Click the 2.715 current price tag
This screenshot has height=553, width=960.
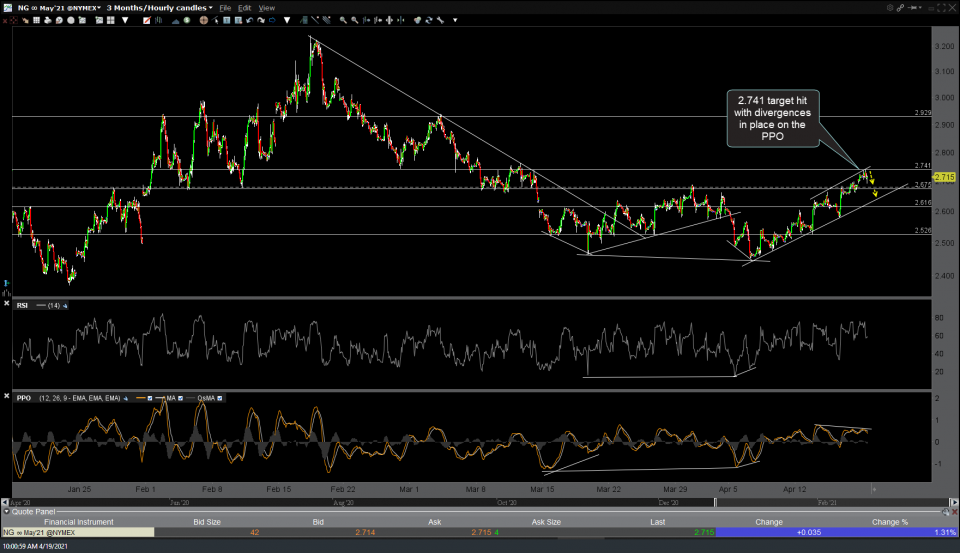[x=942, y=177]
